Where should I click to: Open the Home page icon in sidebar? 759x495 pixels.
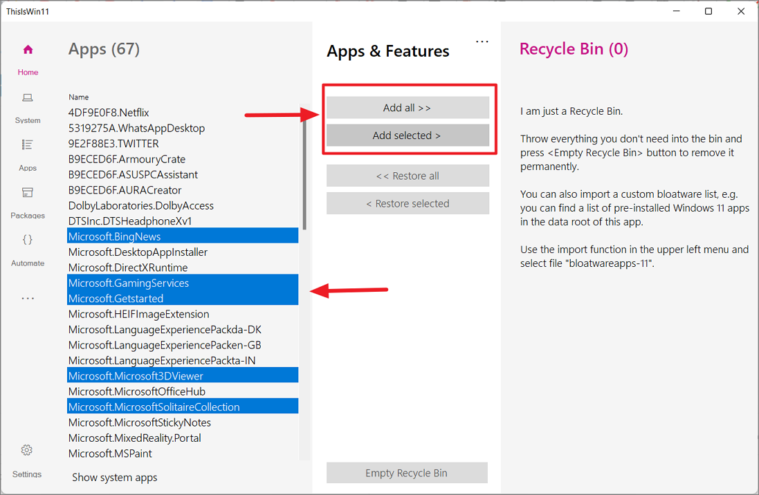point(28,49)
